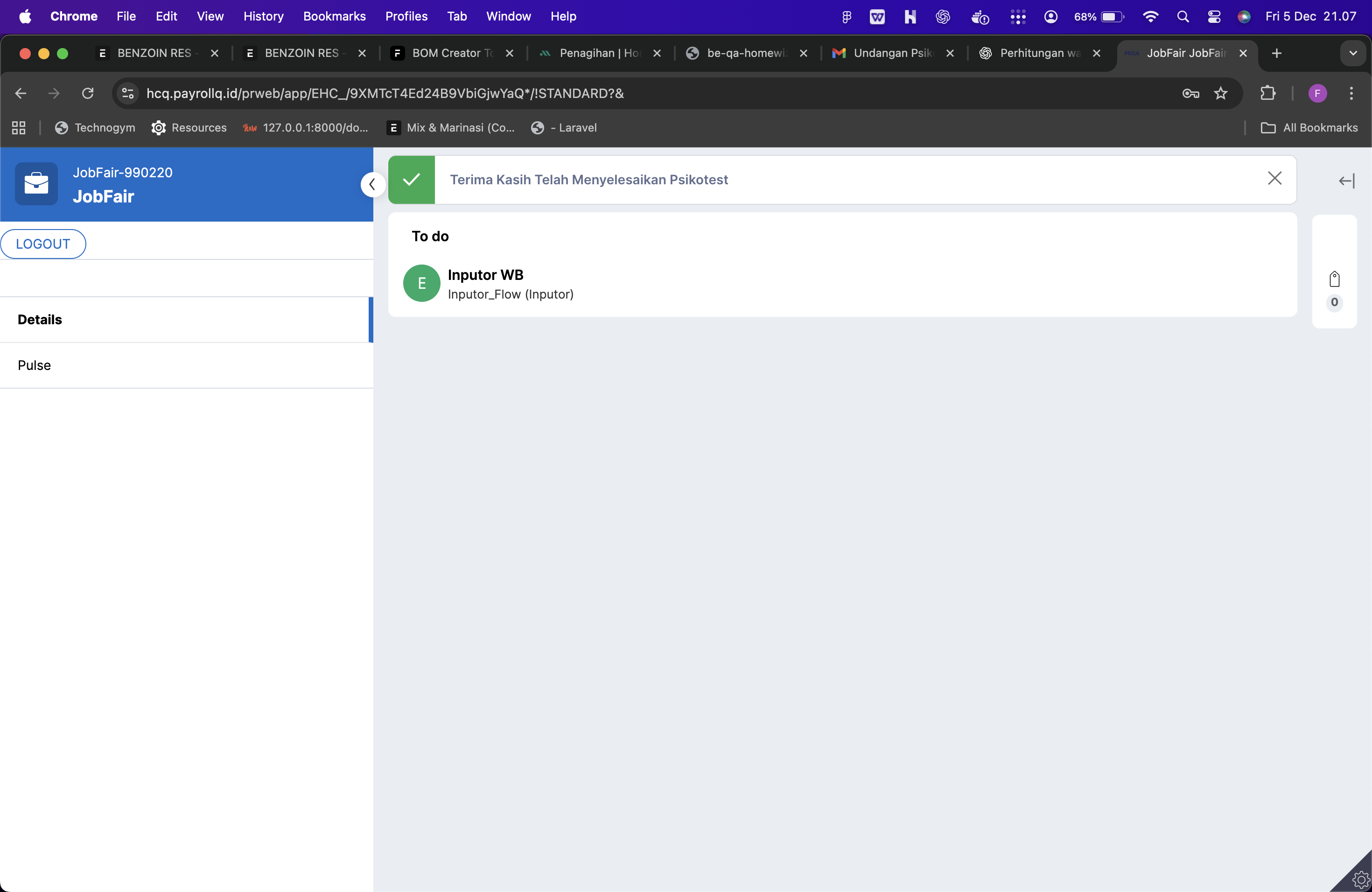Click the JobFair briefcase case icon

pos(36,184)
